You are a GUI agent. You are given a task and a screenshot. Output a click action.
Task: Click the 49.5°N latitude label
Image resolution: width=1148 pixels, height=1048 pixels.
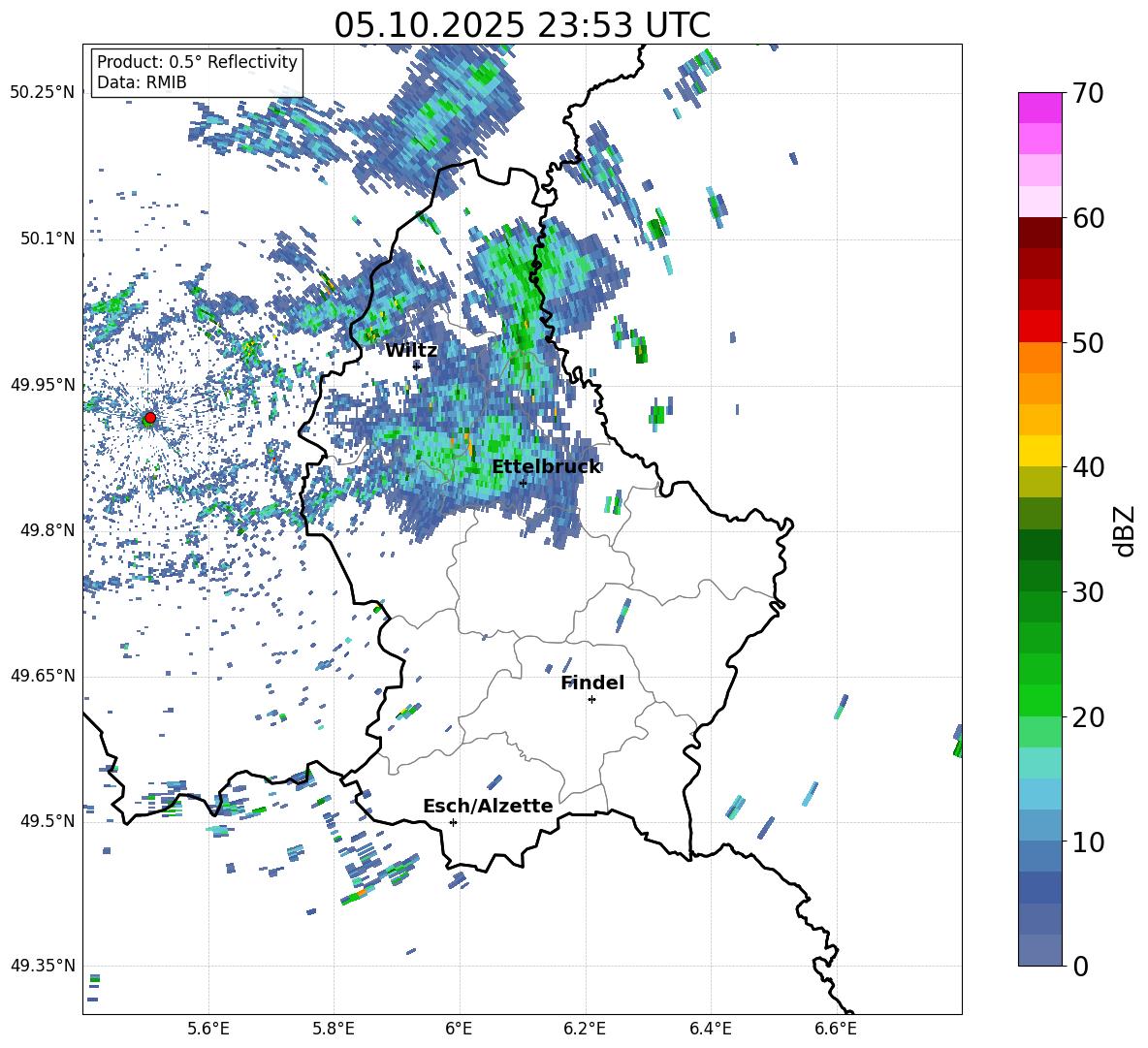click(48, 821)
